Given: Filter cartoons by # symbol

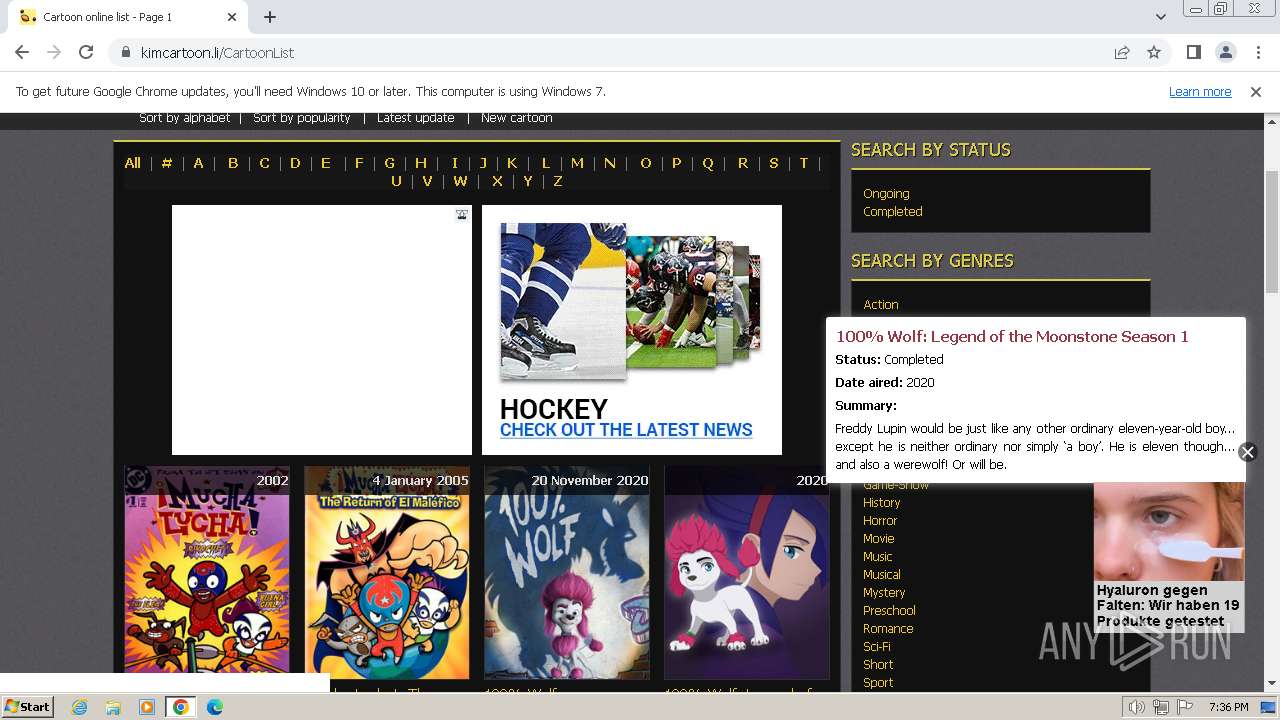Looking at the screenshot, I should pos(167,163).
